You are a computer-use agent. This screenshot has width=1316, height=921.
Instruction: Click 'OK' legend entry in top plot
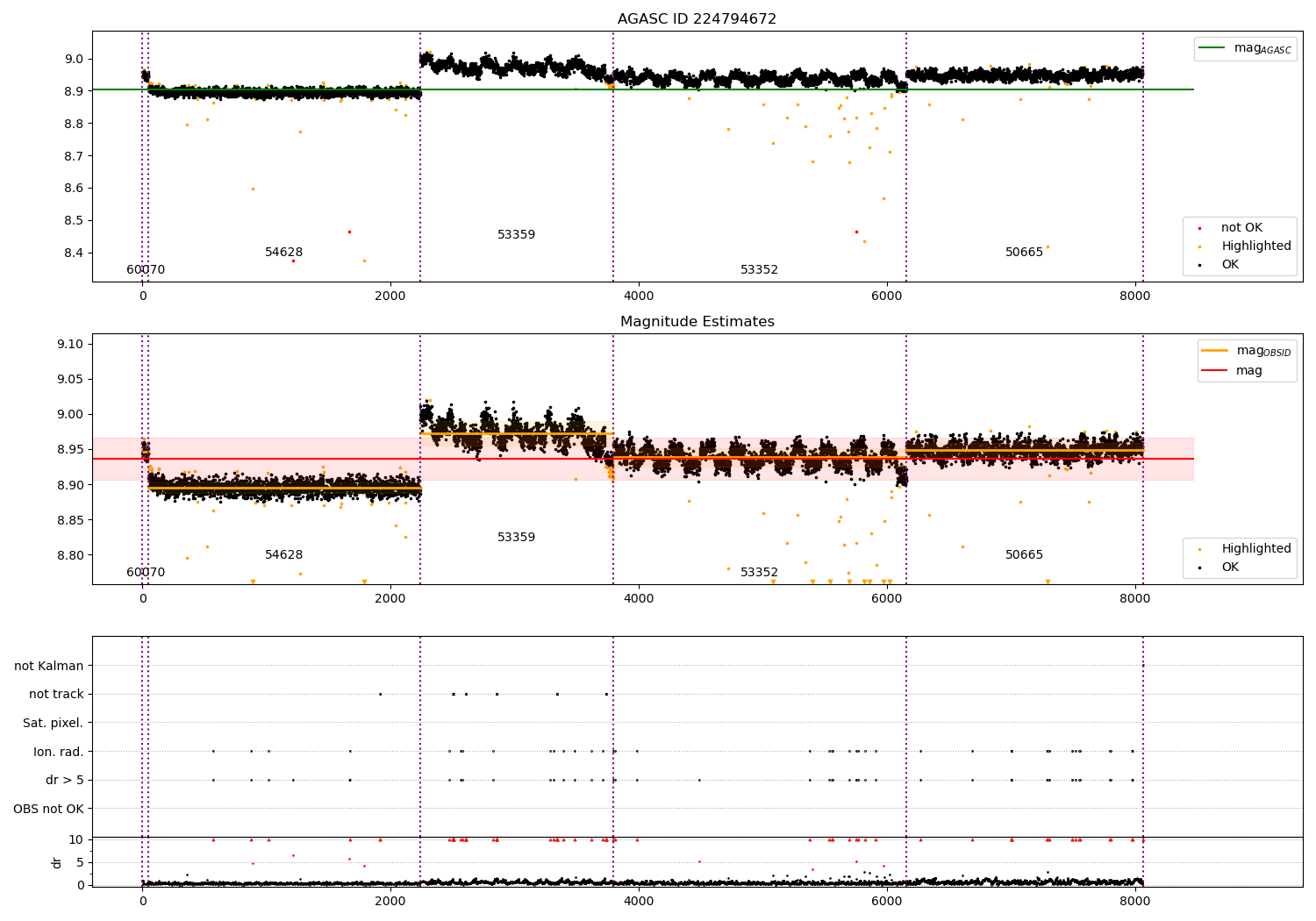pos(1230,265)
